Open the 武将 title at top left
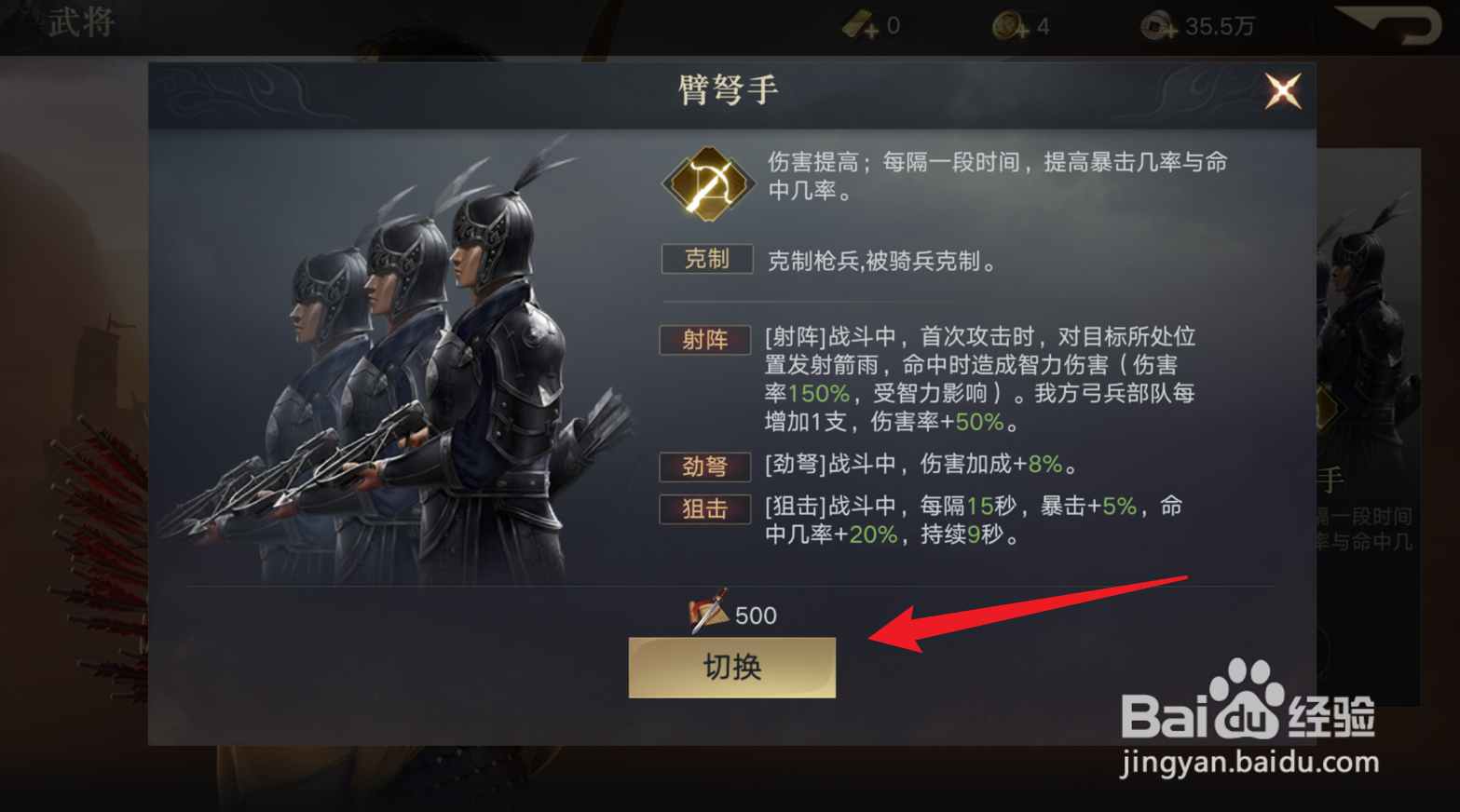 [82, 22]
